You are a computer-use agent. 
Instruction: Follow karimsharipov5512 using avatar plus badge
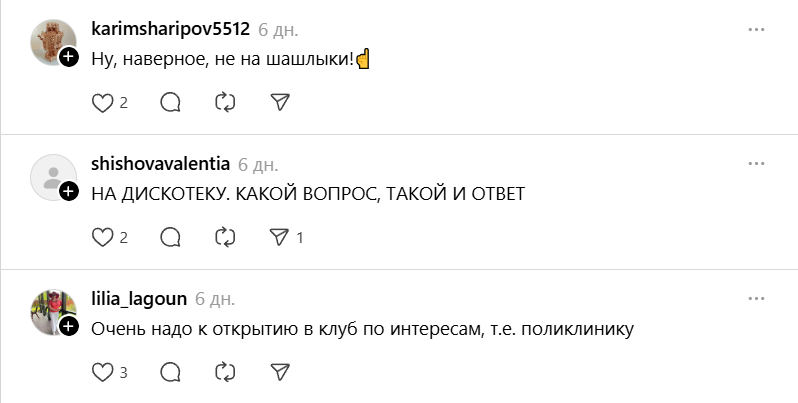pyautogui.click(x=69, y=58)
